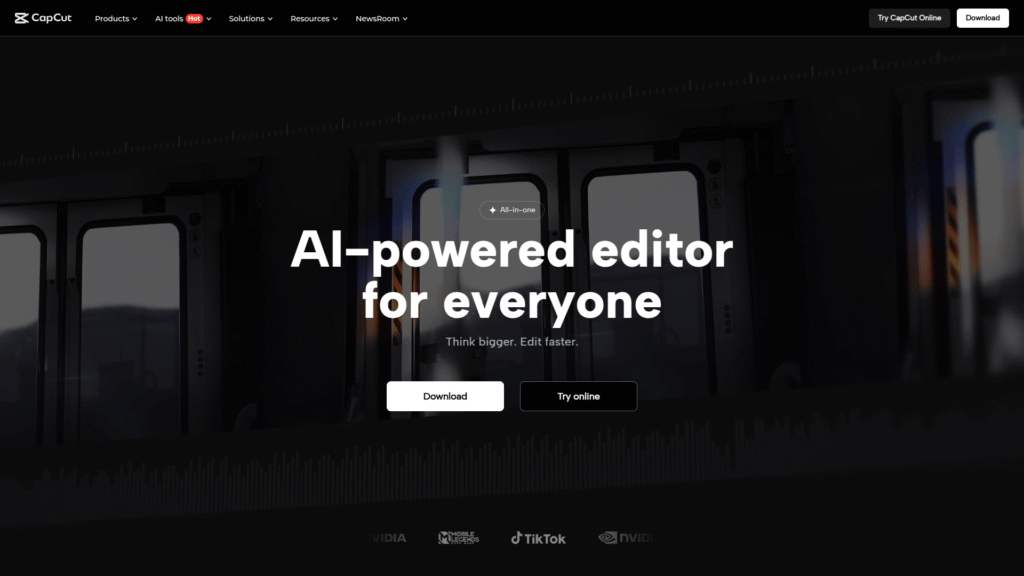Expand the Resources navigation menu

point(310,18)
